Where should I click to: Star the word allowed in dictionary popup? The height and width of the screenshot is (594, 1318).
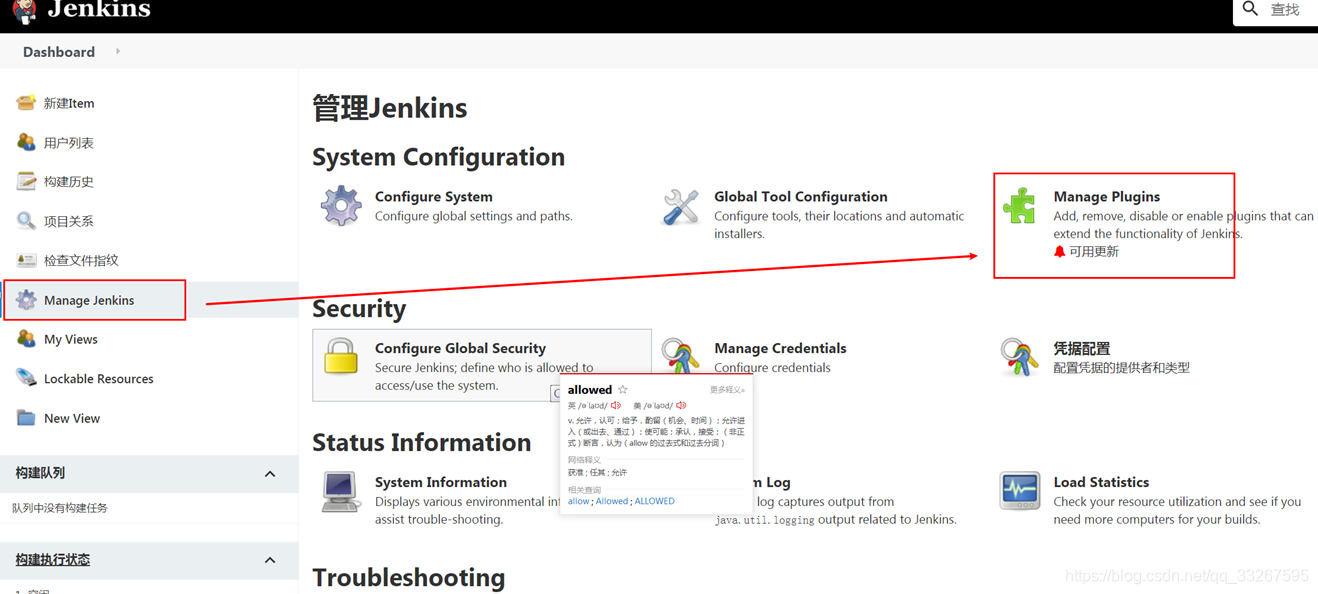(x=623, y=390)
